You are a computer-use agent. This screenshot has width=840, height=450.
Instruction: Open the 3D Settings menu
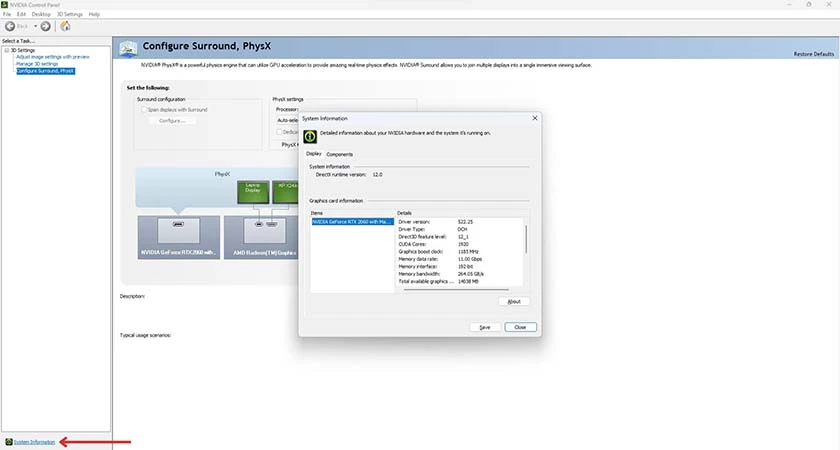(70, 14)
